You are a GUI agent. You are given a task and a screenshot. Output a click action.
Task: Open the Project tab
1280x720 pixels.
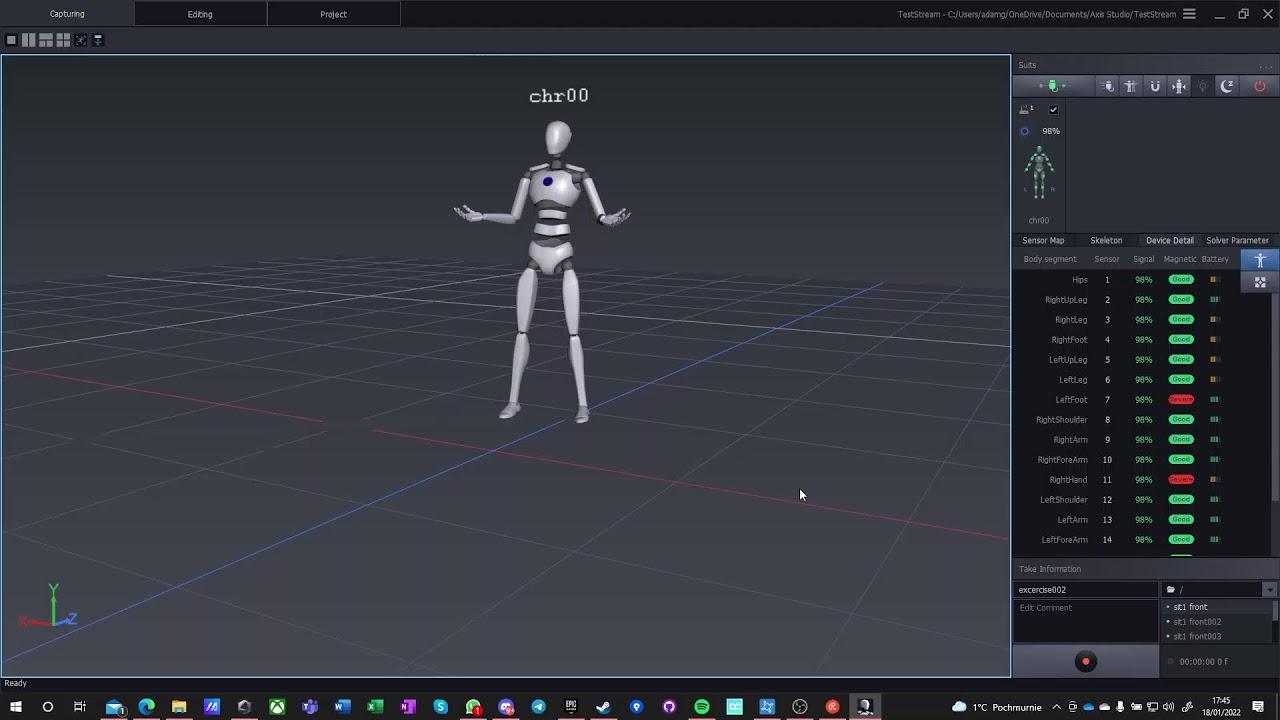333,14
